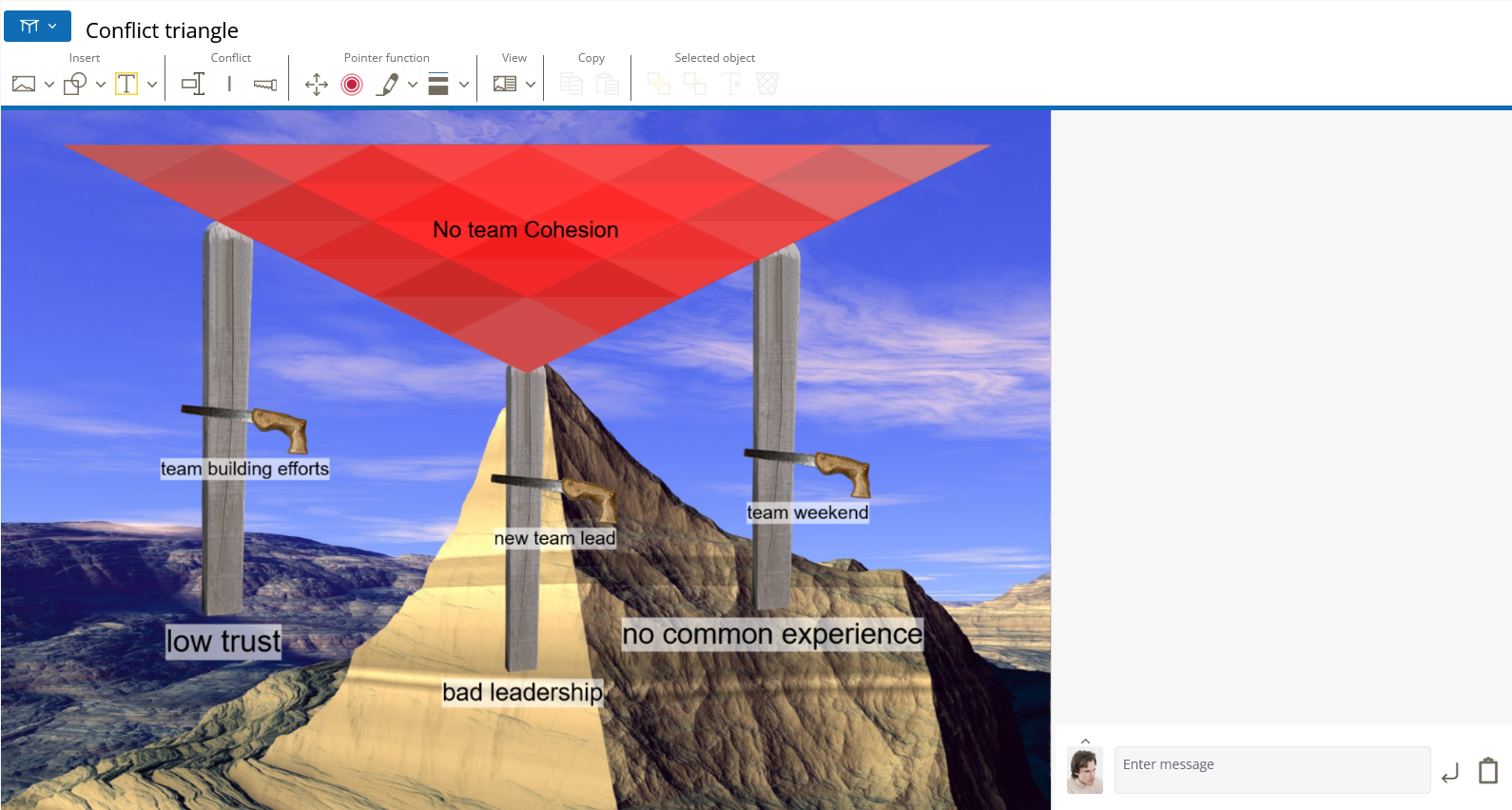Select the Insert text tool
The width and height of the screenshot is (1512, 810).
tap(126, 85)
